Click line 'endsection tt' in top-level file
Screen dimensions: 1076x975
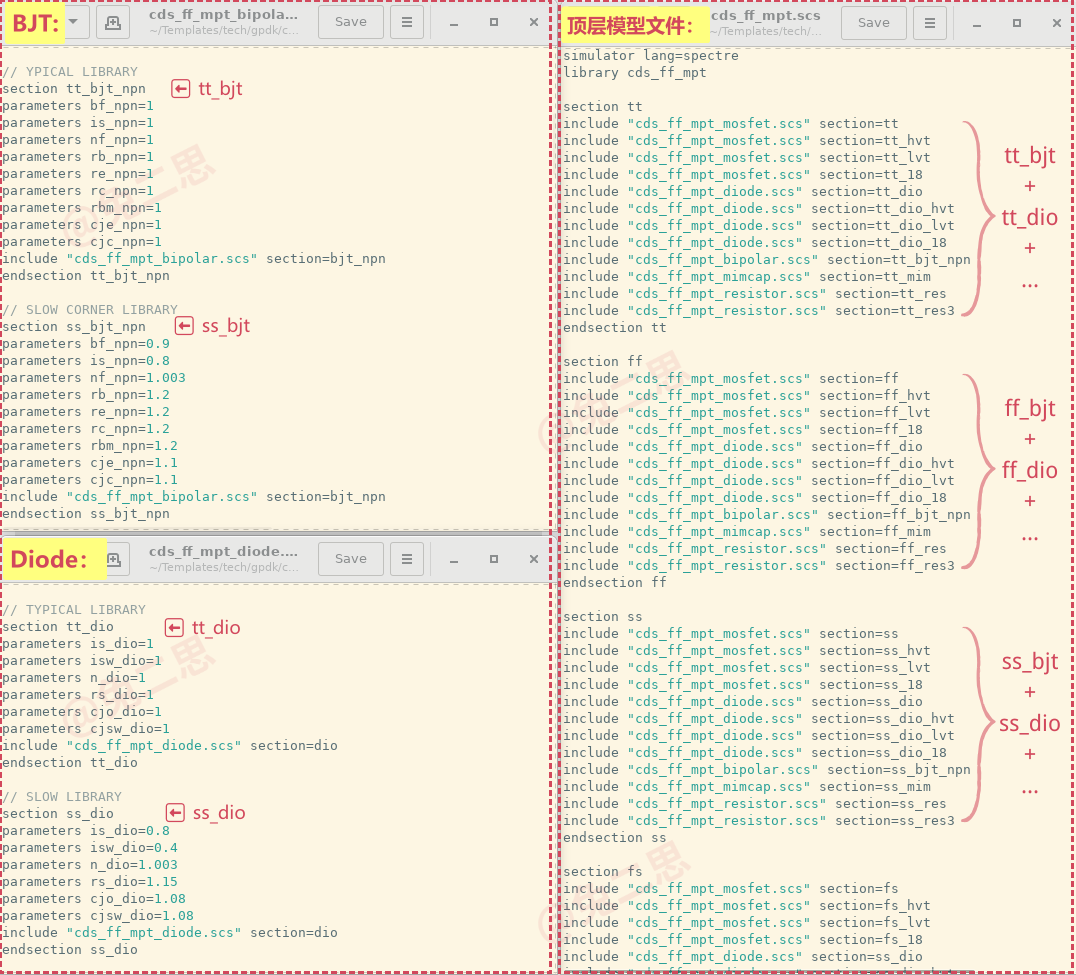[x=615, y=327]
